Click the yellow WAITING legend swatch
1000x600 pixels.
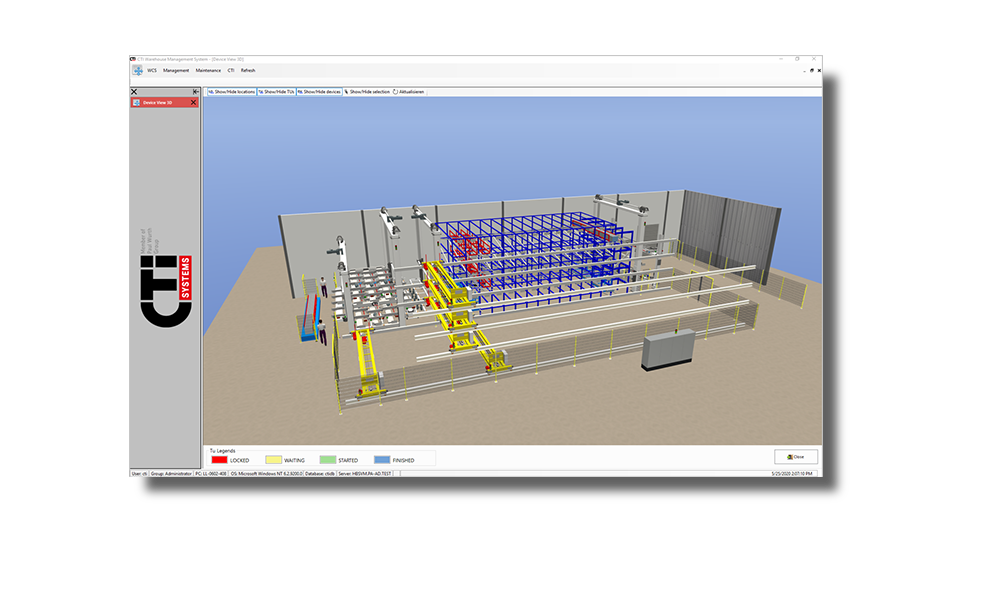(274, 460)
